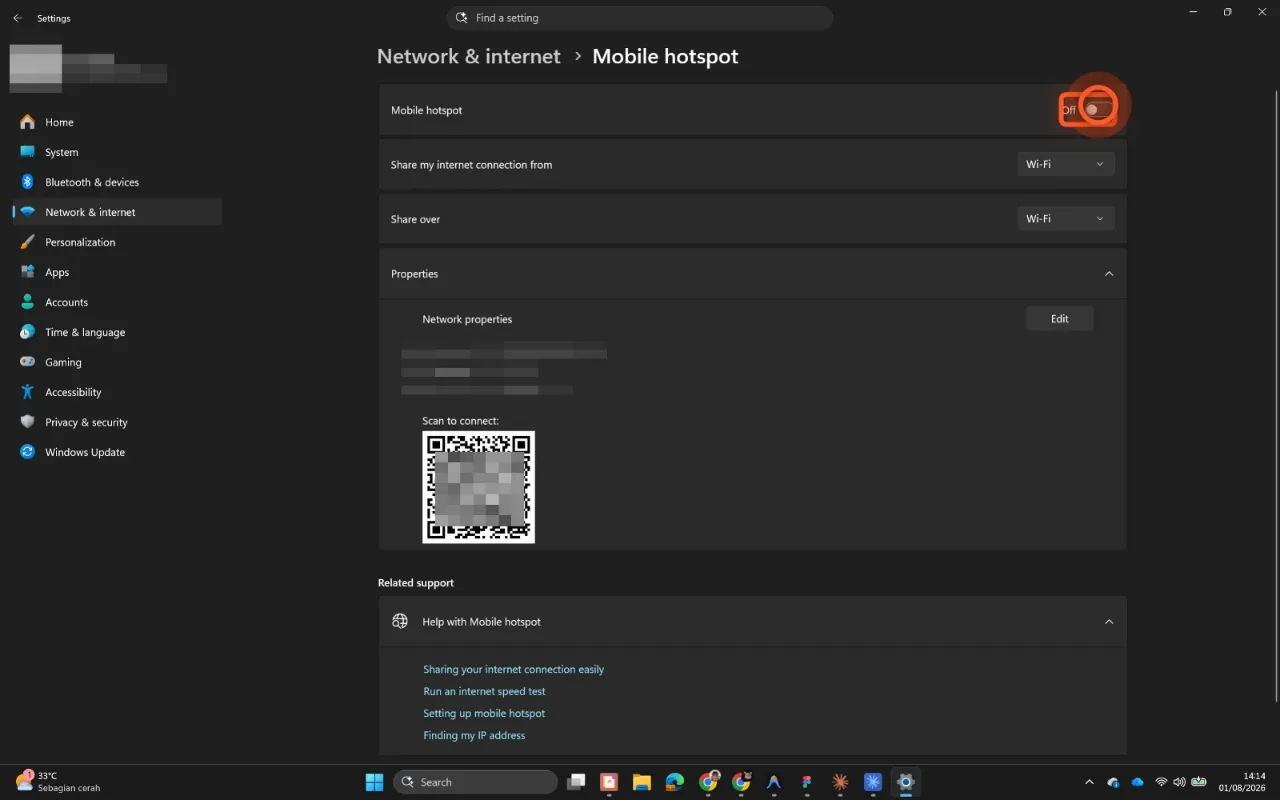Turn on the Mobile hotspot toggle
Image resolution: width=1280 pixels, height=800 pixels.
(x=1099, y=110)
